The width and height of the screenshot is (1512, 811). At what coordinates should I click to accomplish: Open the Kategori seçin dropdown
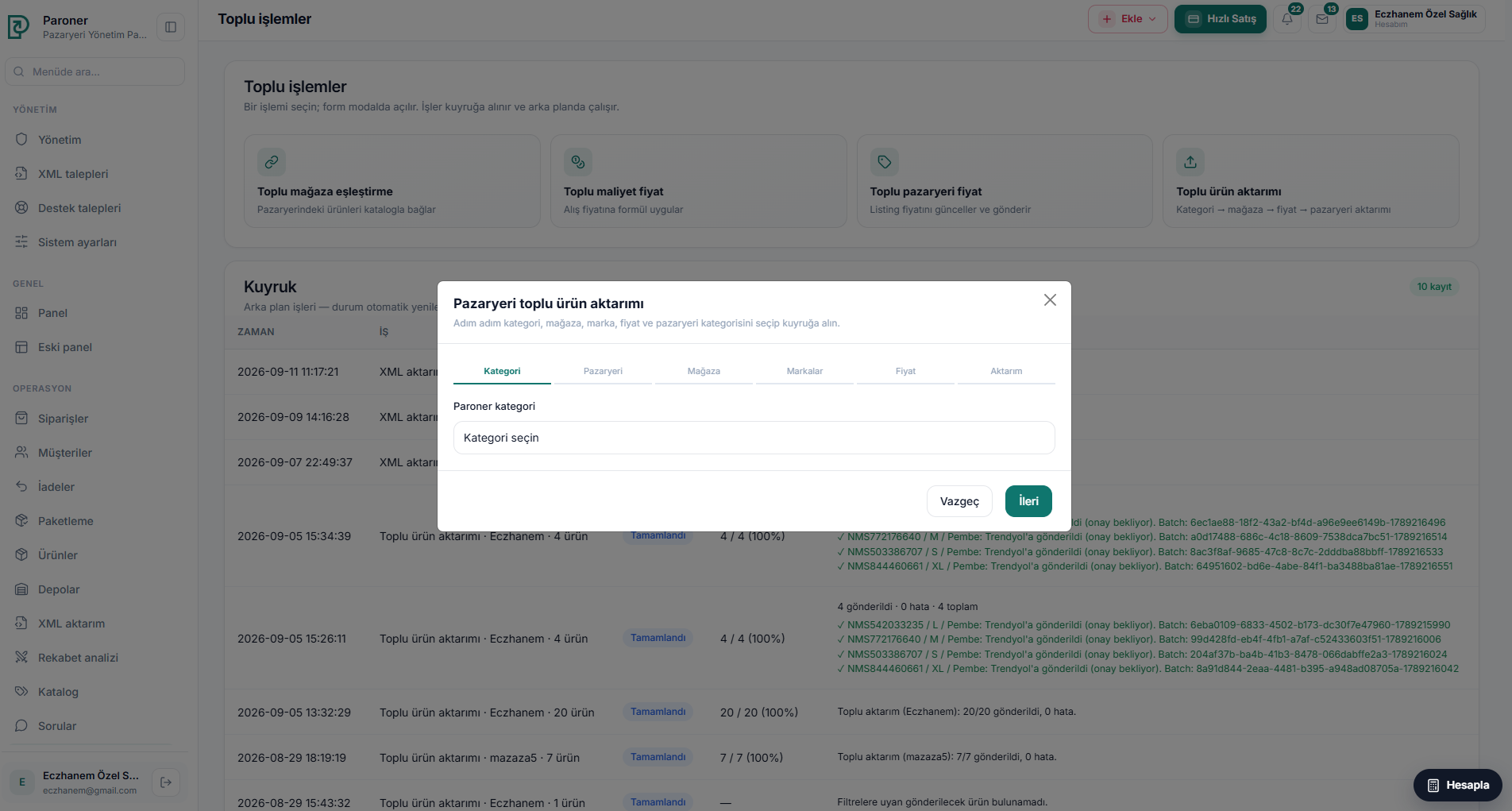click(x=754, y=438)
